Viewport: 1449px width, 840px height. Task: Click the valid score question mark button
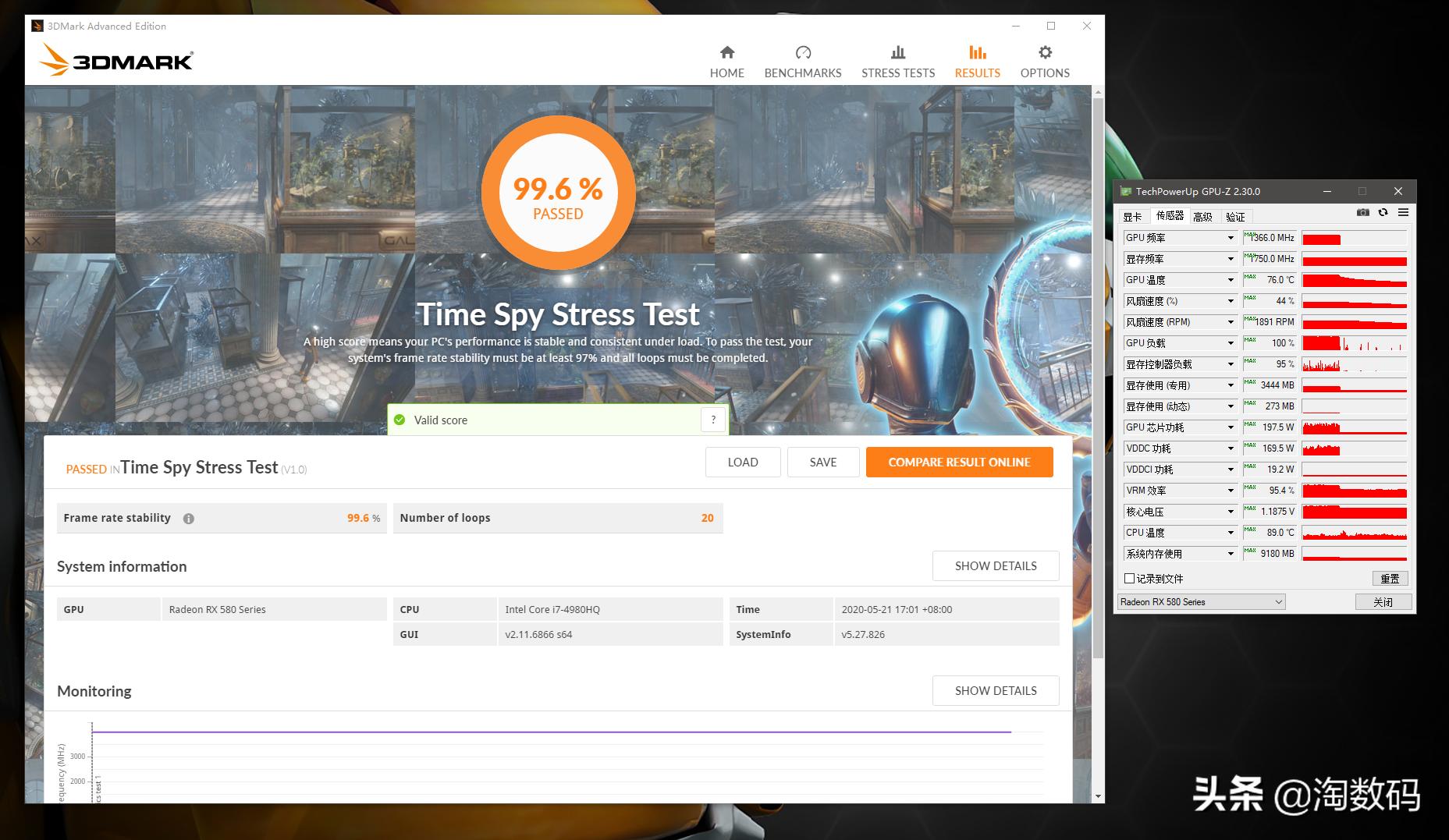(x=712, y=420)
